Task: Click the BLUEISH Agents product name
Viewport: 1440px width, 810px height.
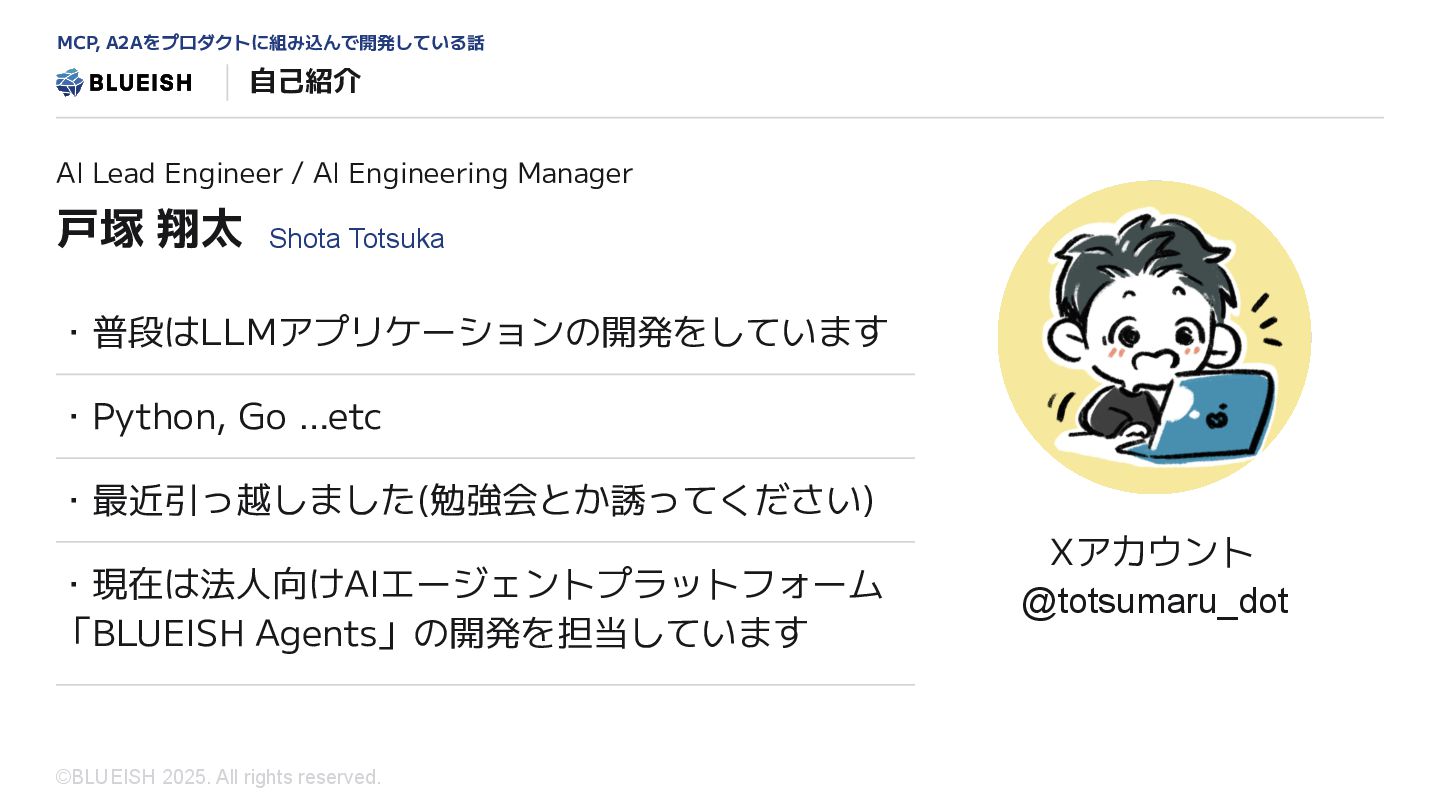Action: (x=232, y=632)
